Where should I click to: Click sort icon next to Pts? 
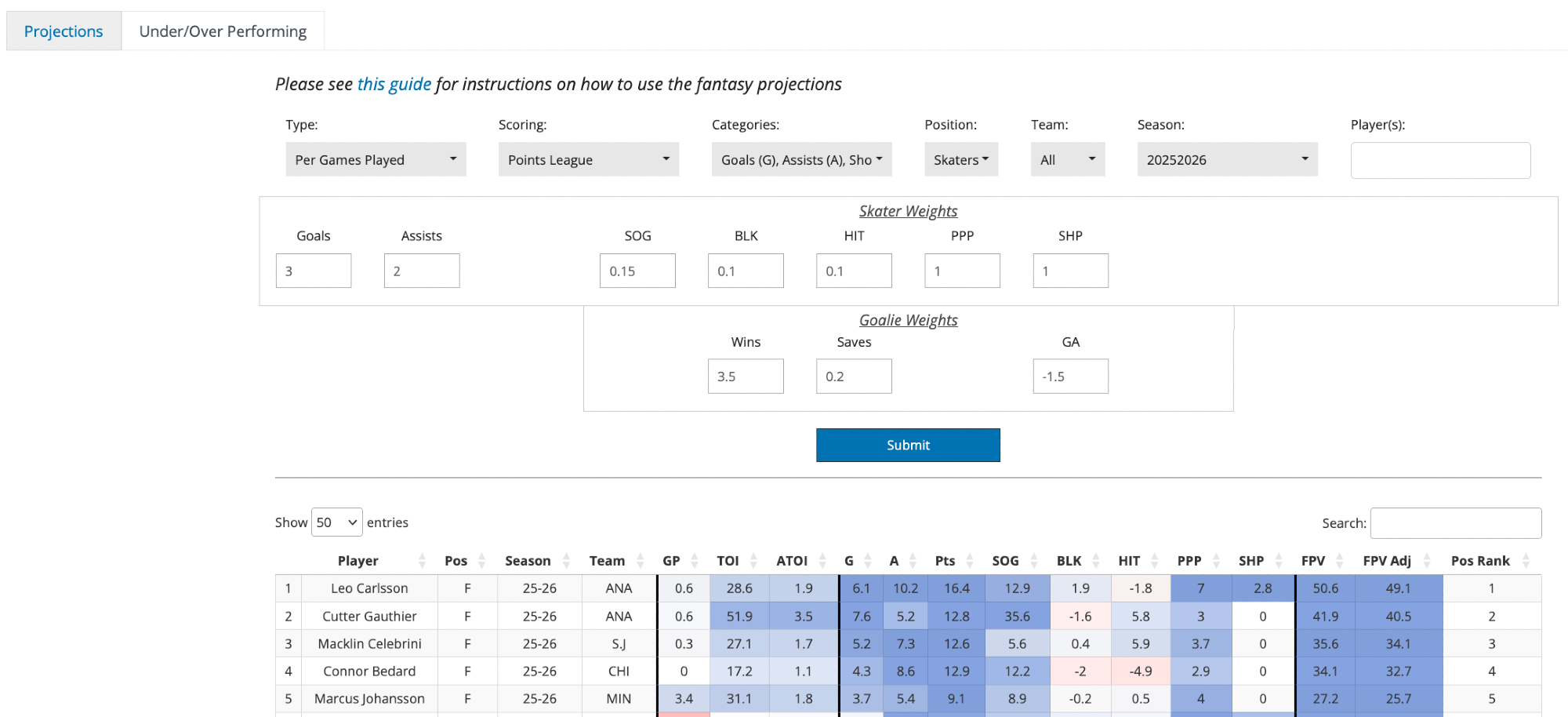coord(970,561)
